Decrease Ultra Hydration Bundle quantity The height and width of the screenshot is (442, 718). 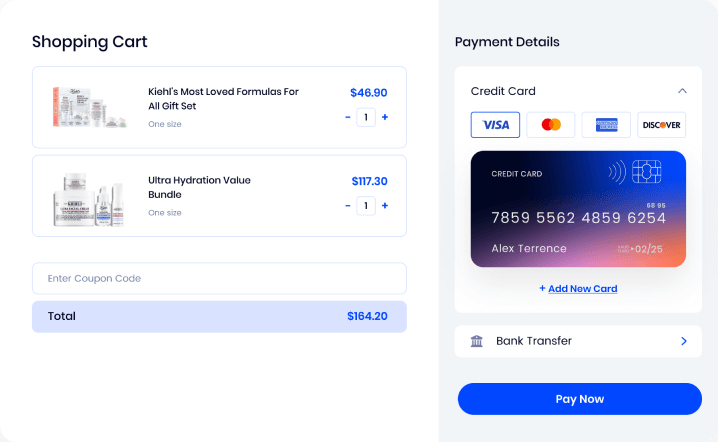tap(348, 206)
